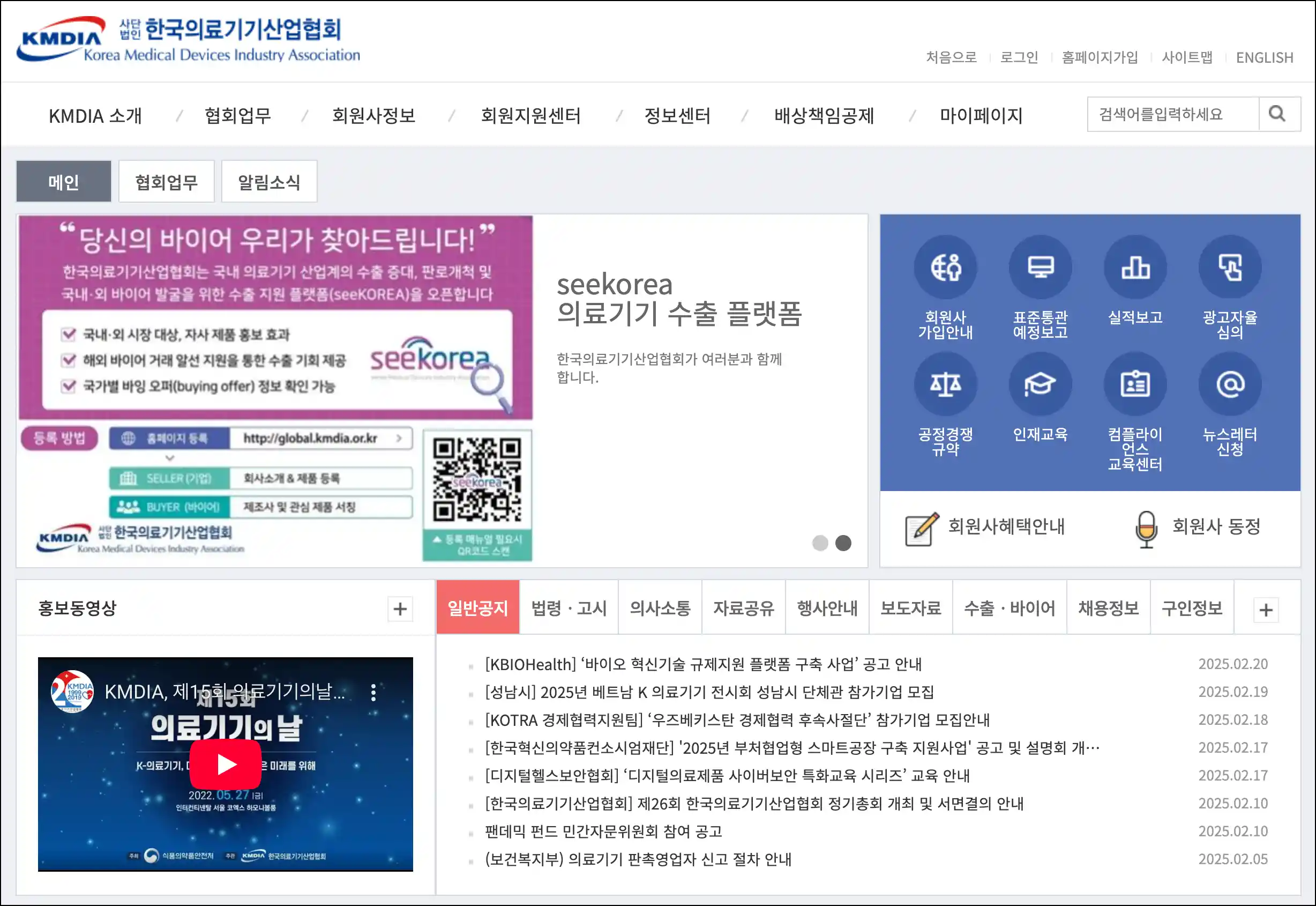The image size is (1316, 906).
Task: Click the 로그인 link
Action: coord(1019,57)
